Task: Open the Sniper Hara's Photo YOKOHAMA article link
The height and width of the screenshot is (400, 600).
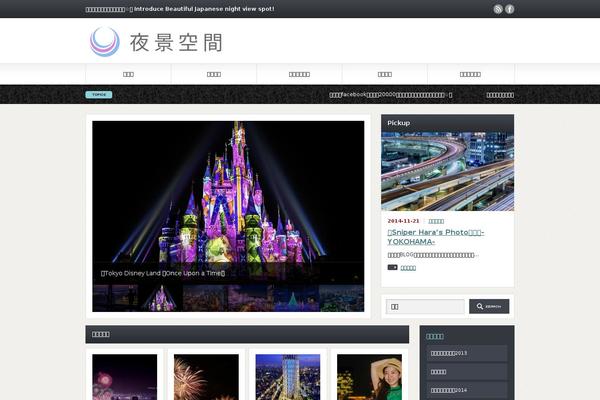Action: [x=435, y=237]
